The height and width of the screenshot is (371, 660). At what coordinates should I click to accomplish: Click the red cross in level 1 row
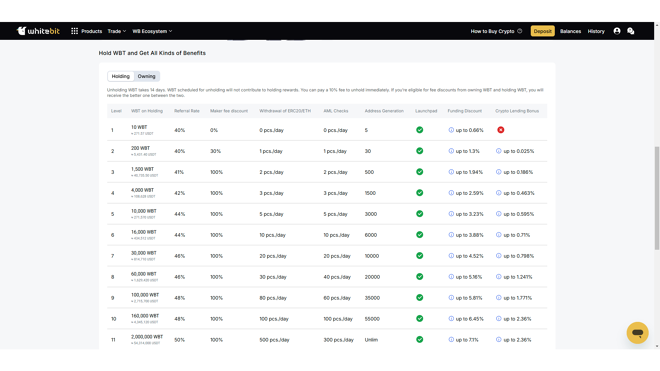[500, 130]
